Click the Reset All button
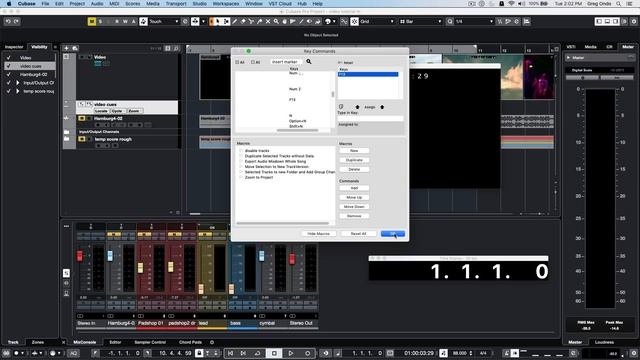Image resolution: width=640 pixels, height=360 pixels. click(x=358, y=233)
